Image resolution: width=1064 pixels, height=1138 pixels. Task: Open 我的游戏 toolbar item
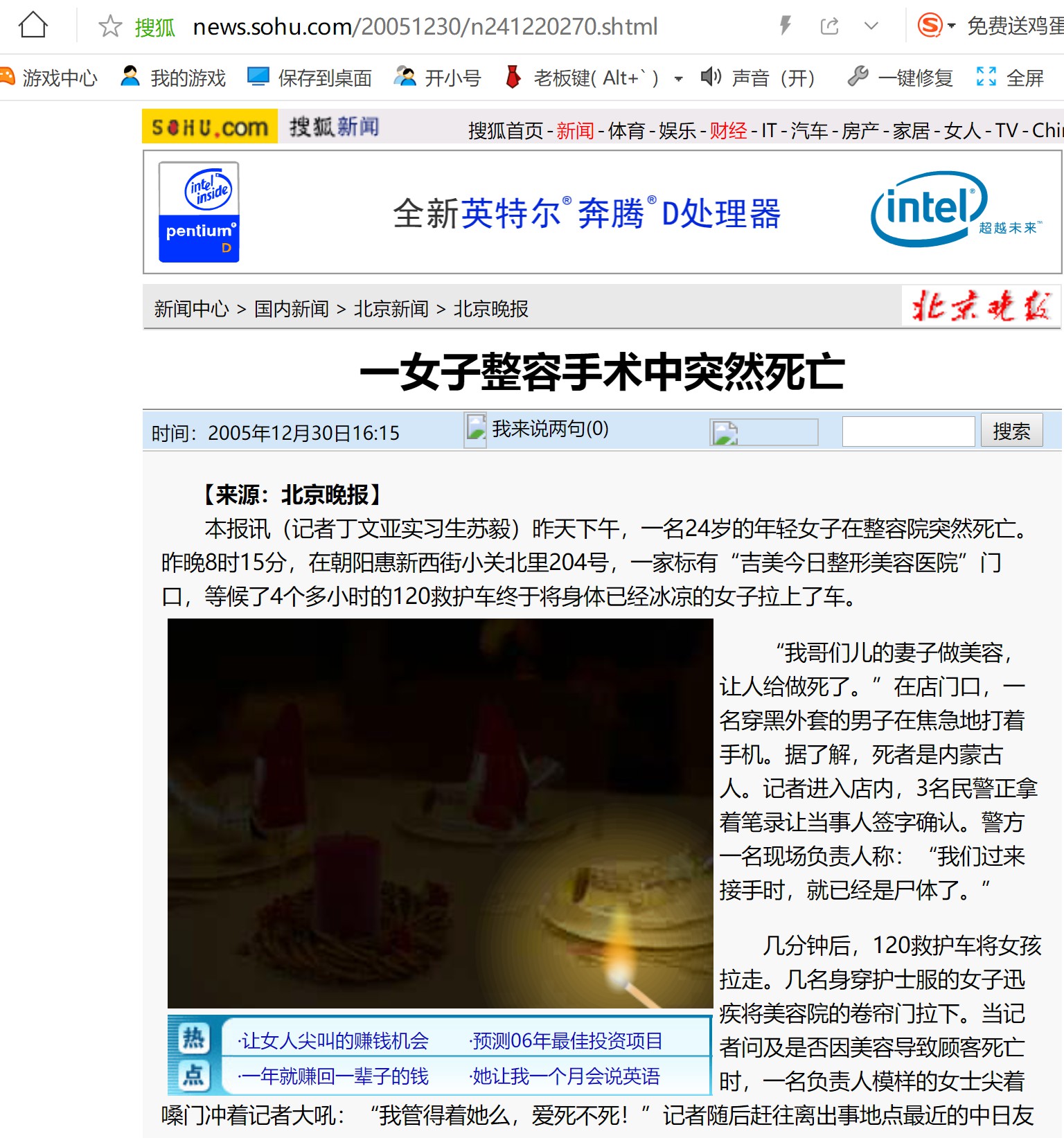point(173,77)
